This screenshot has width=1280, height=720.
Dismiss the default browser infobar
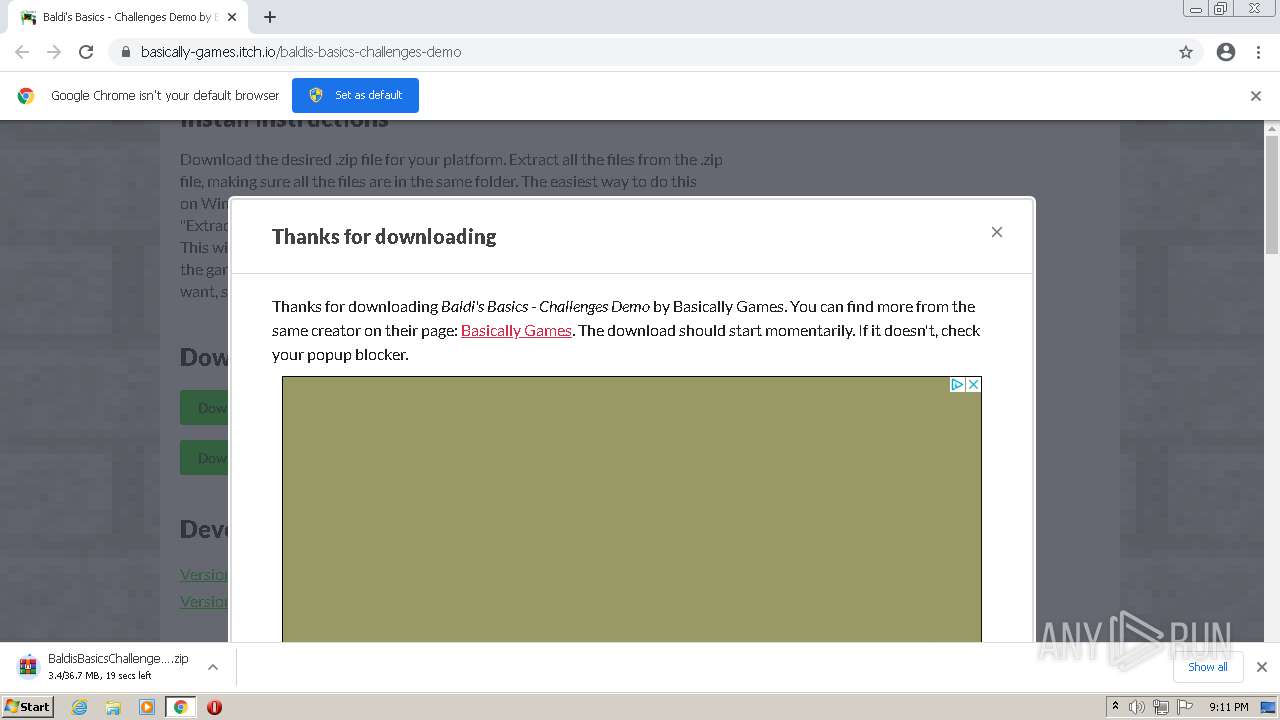click(1256, 96)
